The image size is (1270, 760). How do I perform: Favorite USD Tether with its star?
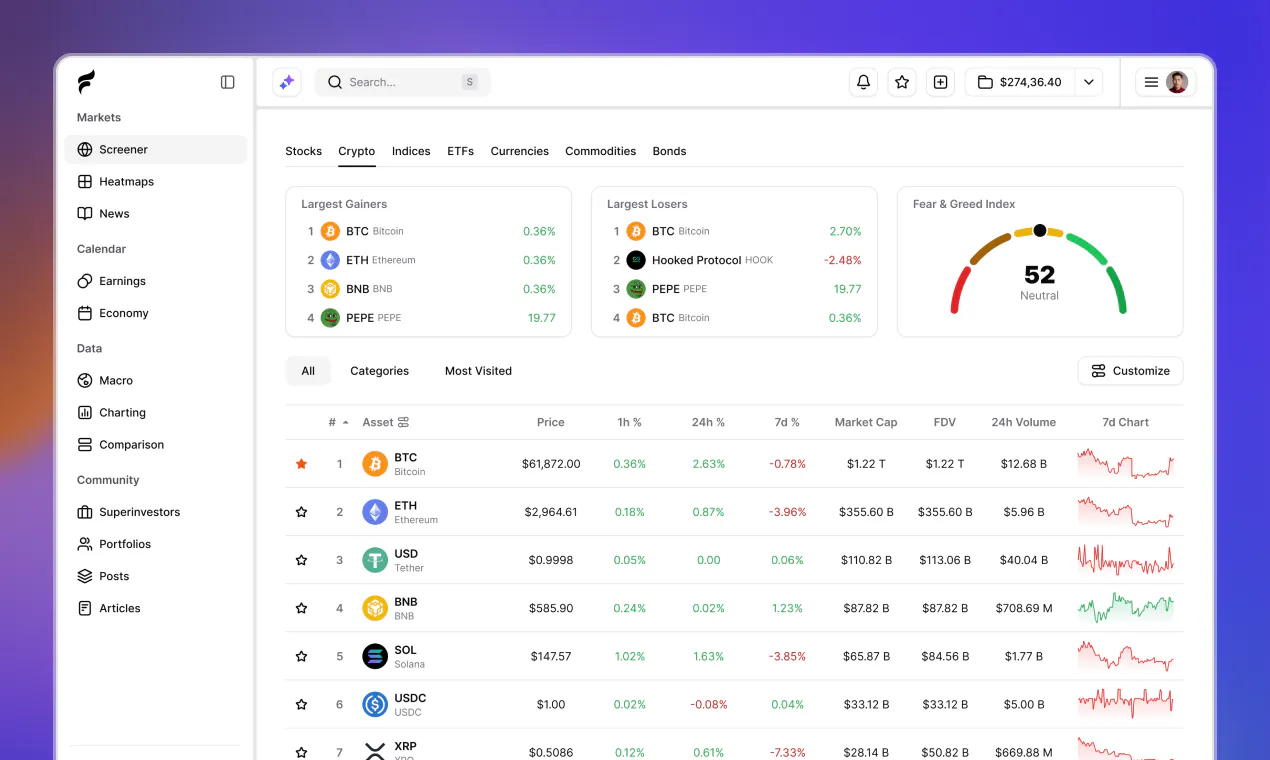click(301, 560)
